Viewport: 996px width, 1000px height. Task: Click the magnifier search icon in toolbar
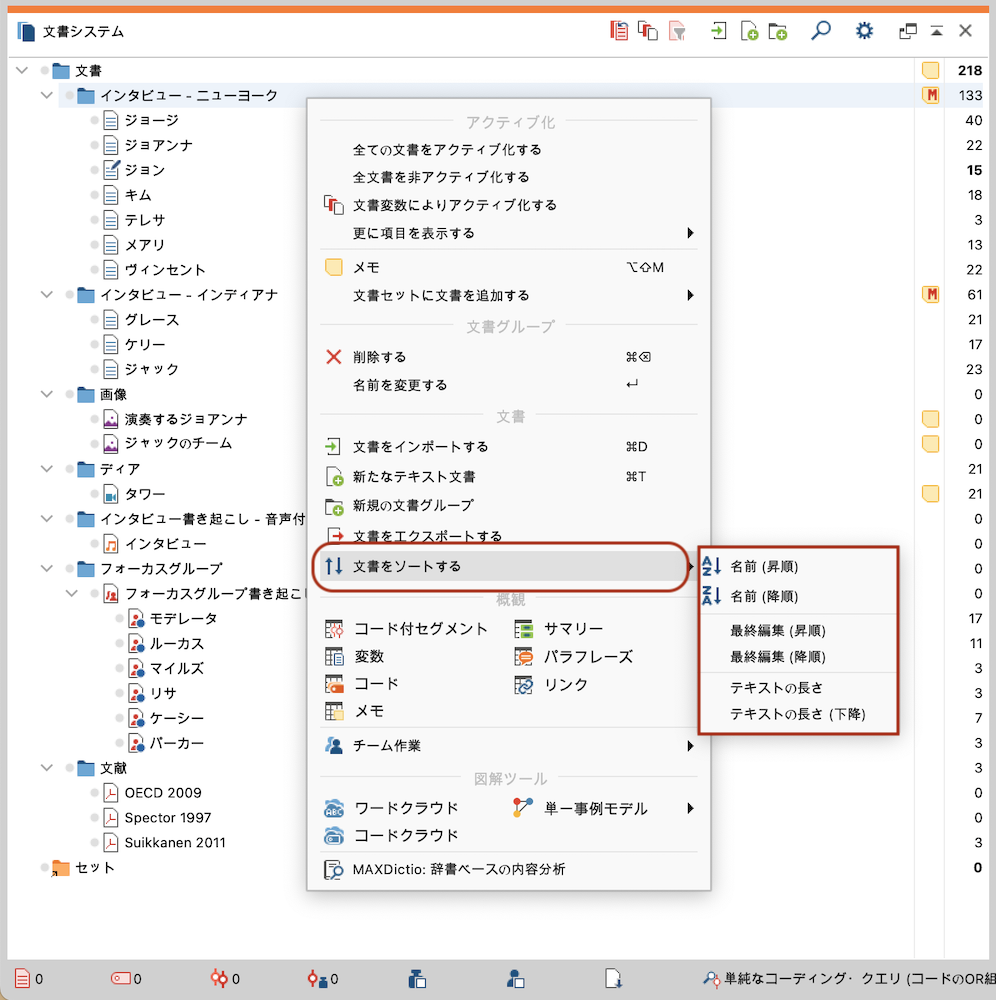click(820, 31)
